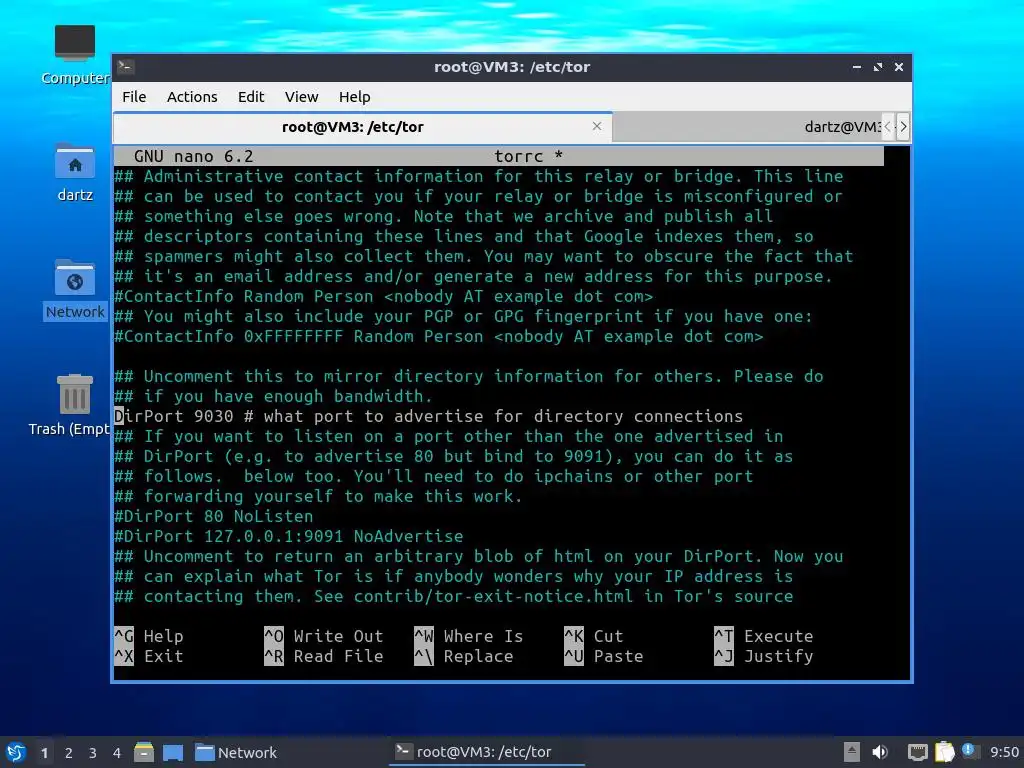1024x768 pixels.
Task: Click the '^W Where Is' nano shortcut
Action: [x=469, y=636]
